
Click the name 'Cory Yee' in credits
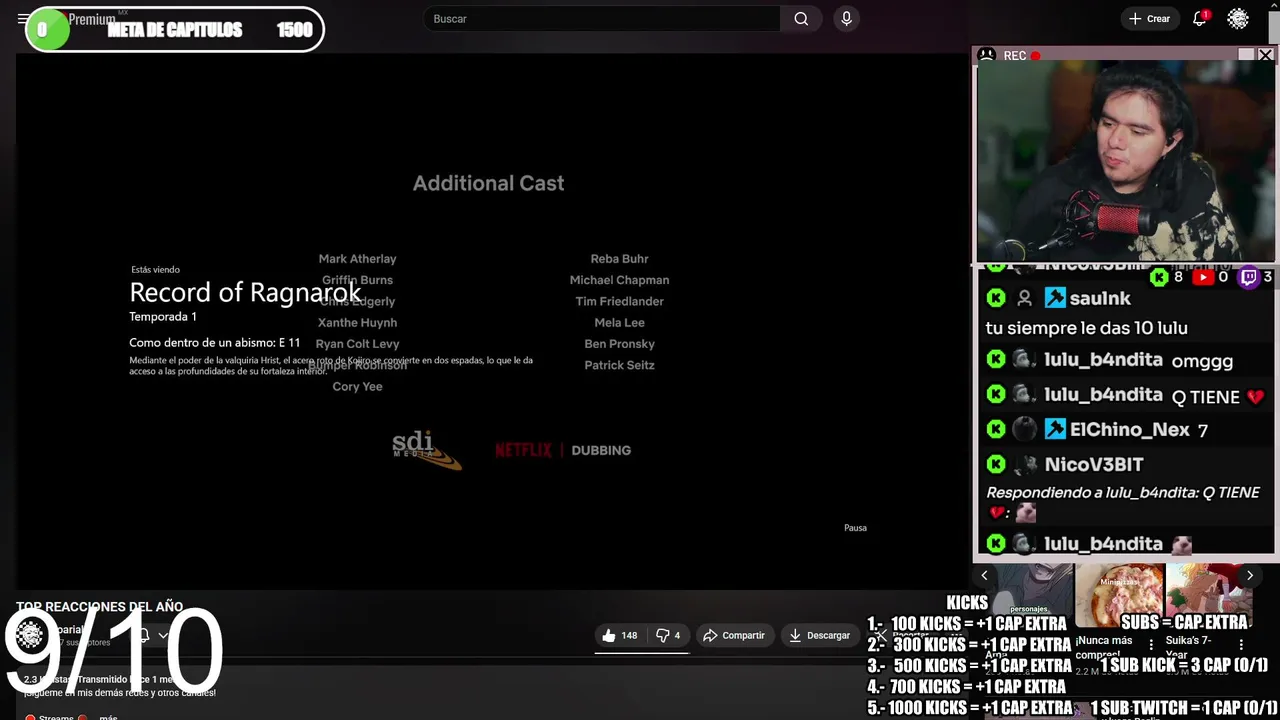(x=357, y=387)
